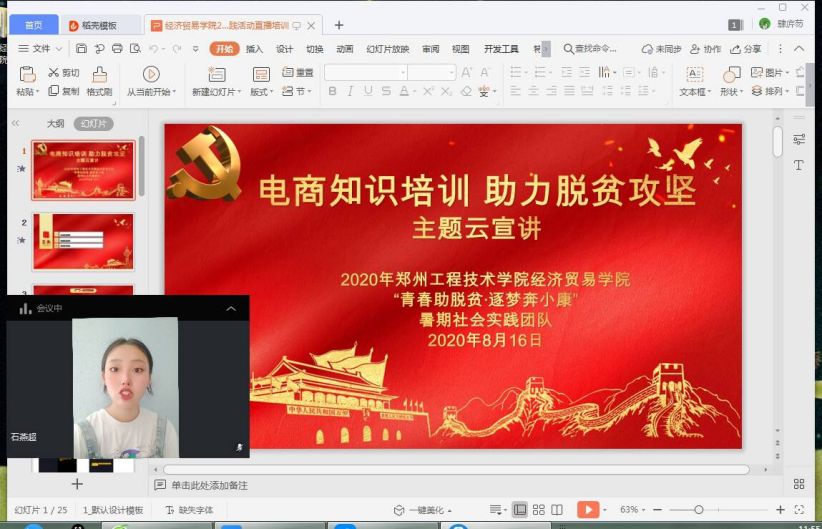
Task: Collapse the slide panel with double chevron
Action: click(x=15, y=123)
